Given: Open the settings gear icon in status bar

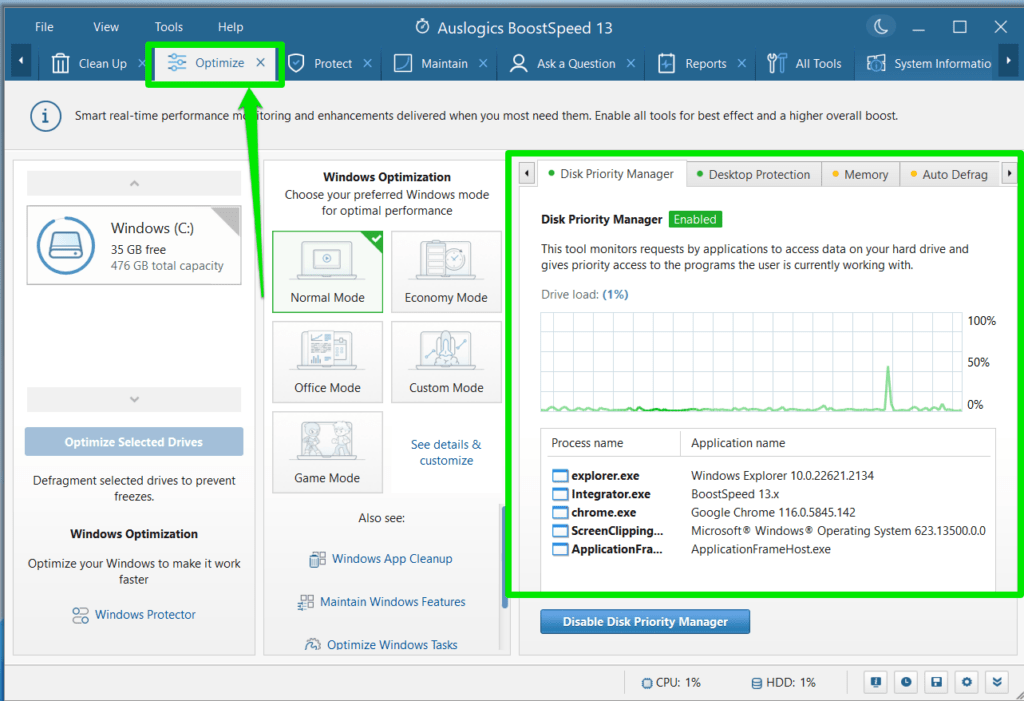Looking at the screenshot, I should click(x=966, y=682).
